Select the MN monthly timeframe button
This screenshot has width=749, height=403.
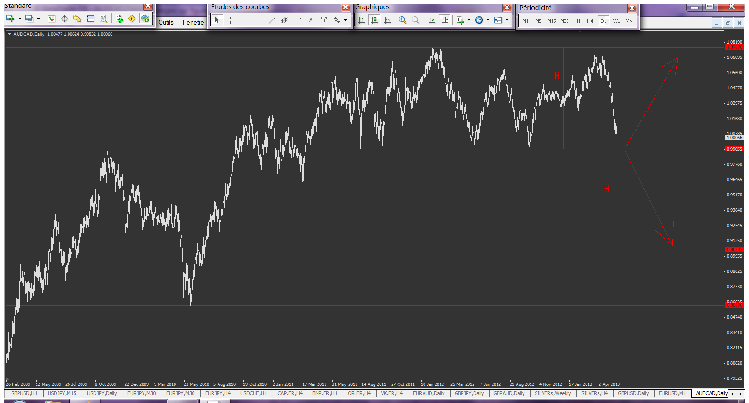pos(629,21)
